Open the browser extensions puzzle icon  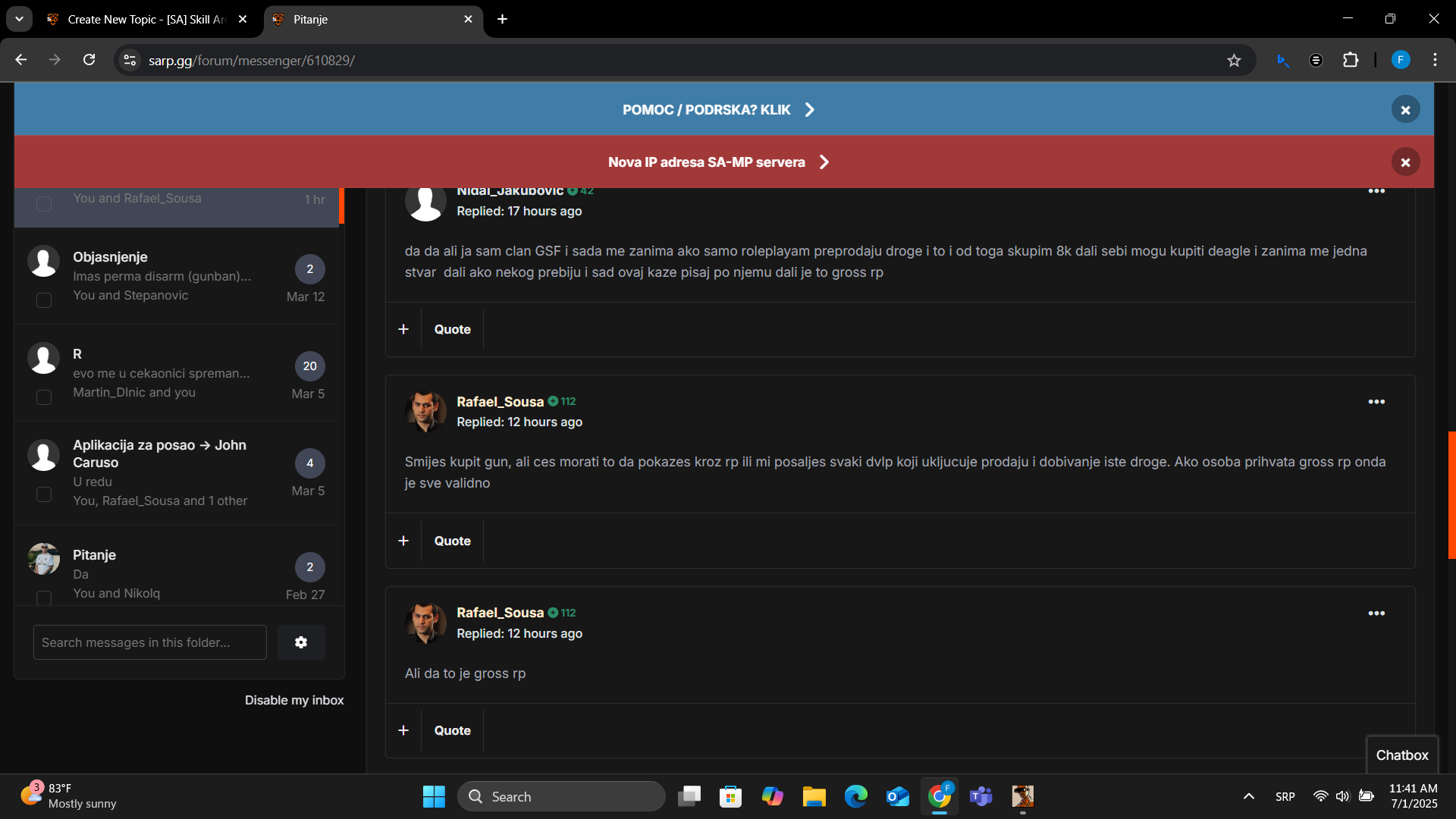(x=1351, y=60)
